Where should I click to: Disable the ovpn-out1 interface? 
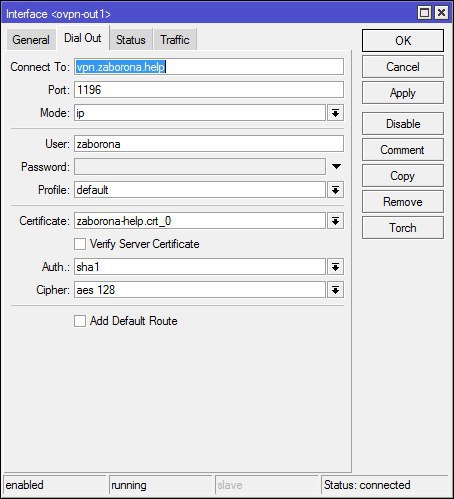pyautogui.click(x=403, y=124)
